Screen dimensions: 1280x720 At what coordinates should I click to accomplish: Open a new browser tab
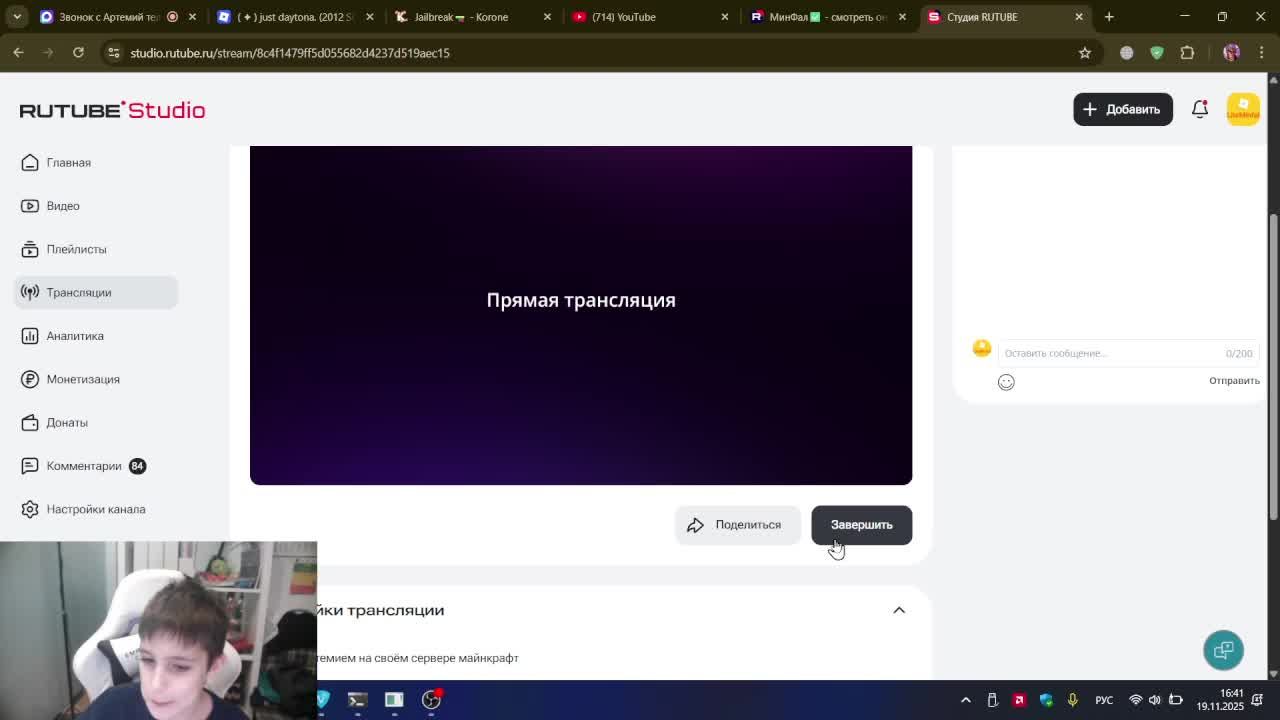(x=1109, y=17)
